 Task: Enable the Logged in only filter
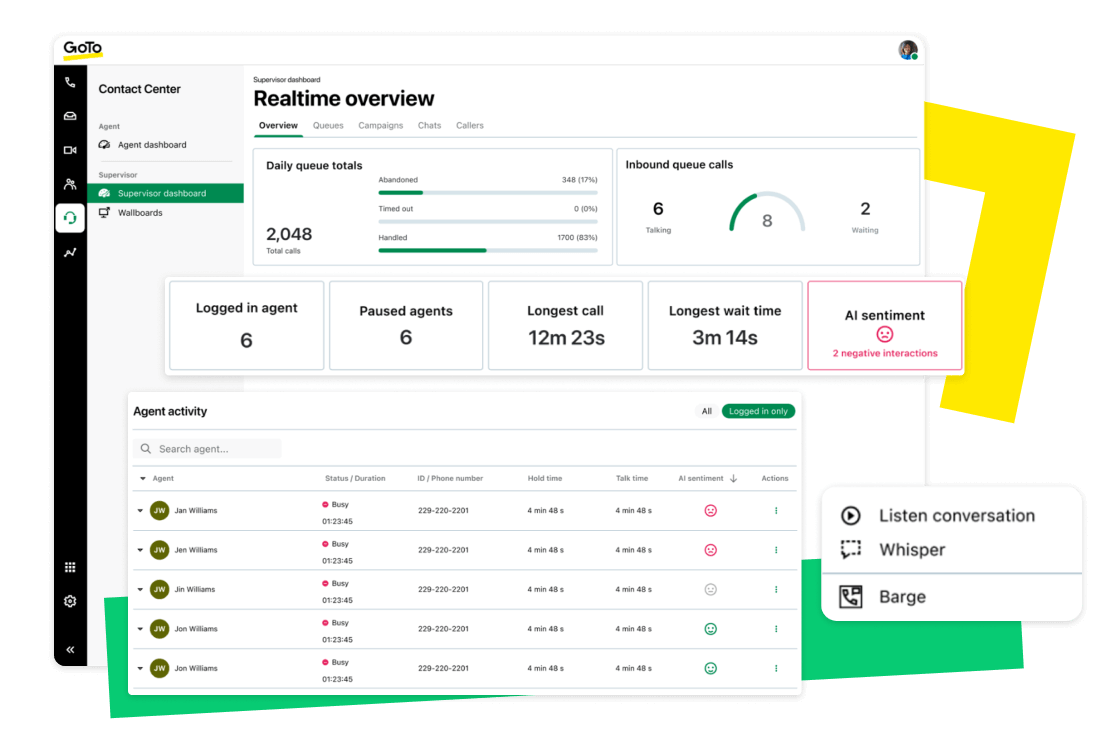[758, 411]
